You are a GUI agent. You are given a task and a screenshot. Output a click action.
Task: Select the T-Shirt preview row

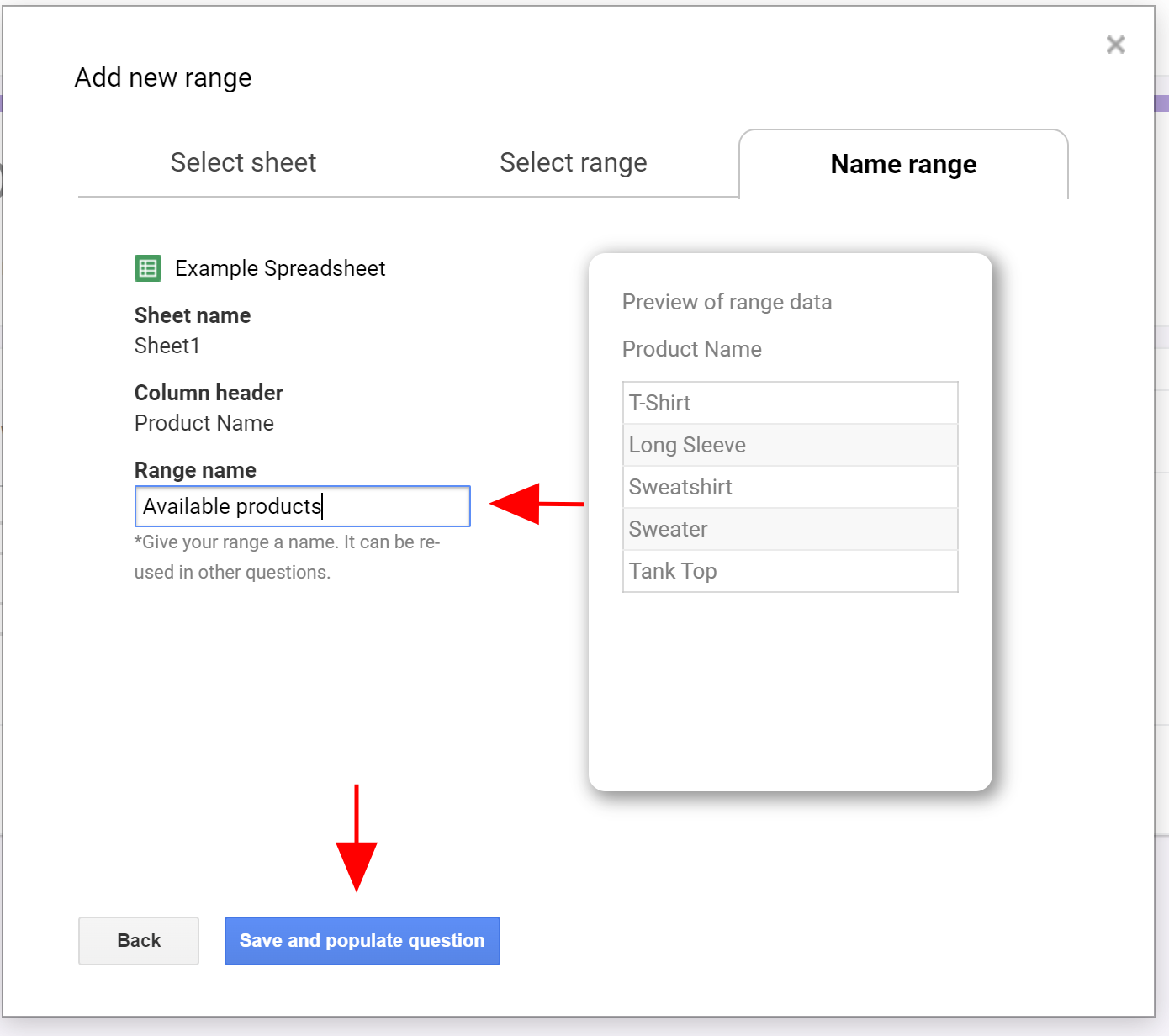click(790, 403)
